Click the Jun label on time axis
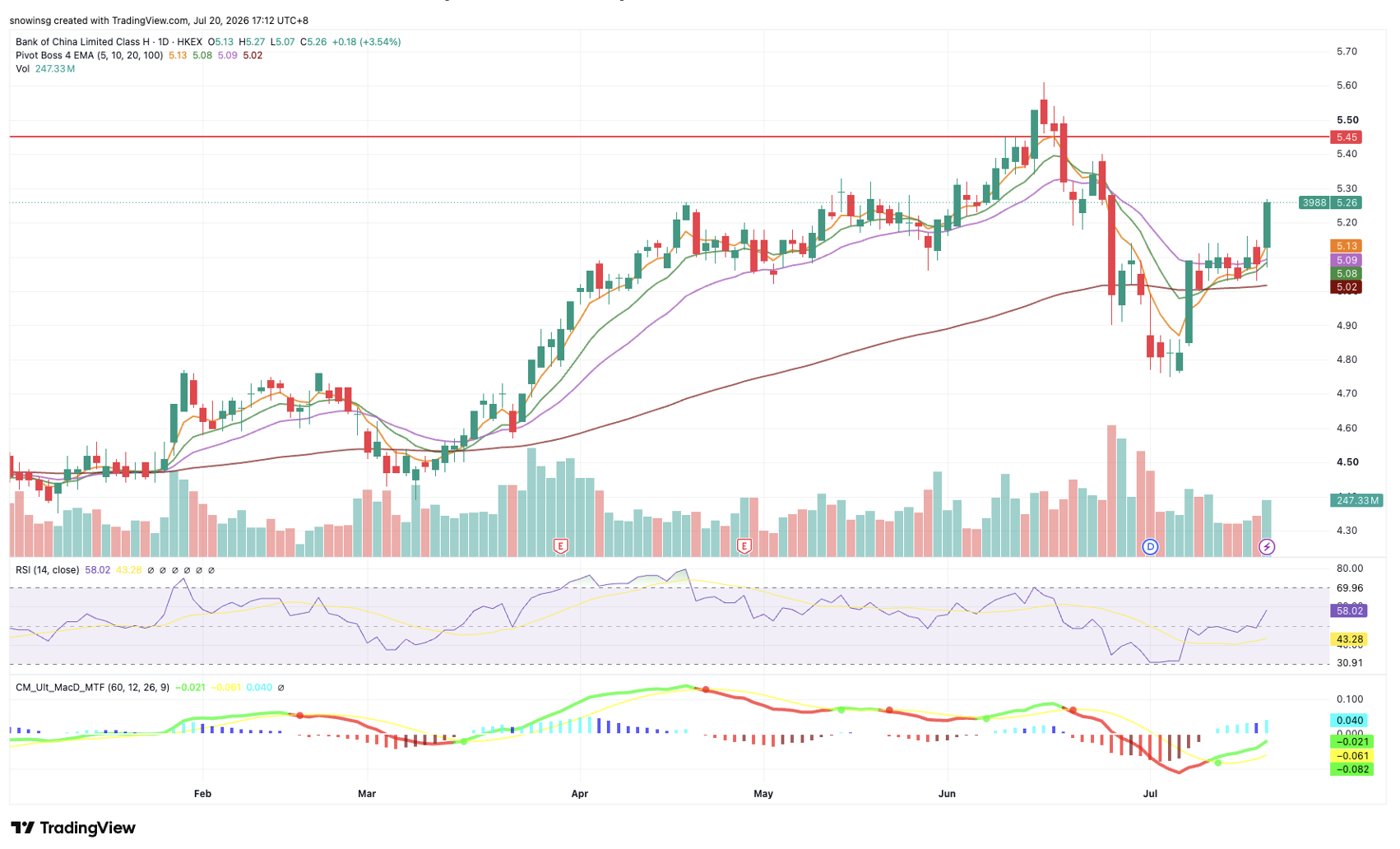Image resolution: width=1400 pixels, height=849 pixels. coord(947,794)
